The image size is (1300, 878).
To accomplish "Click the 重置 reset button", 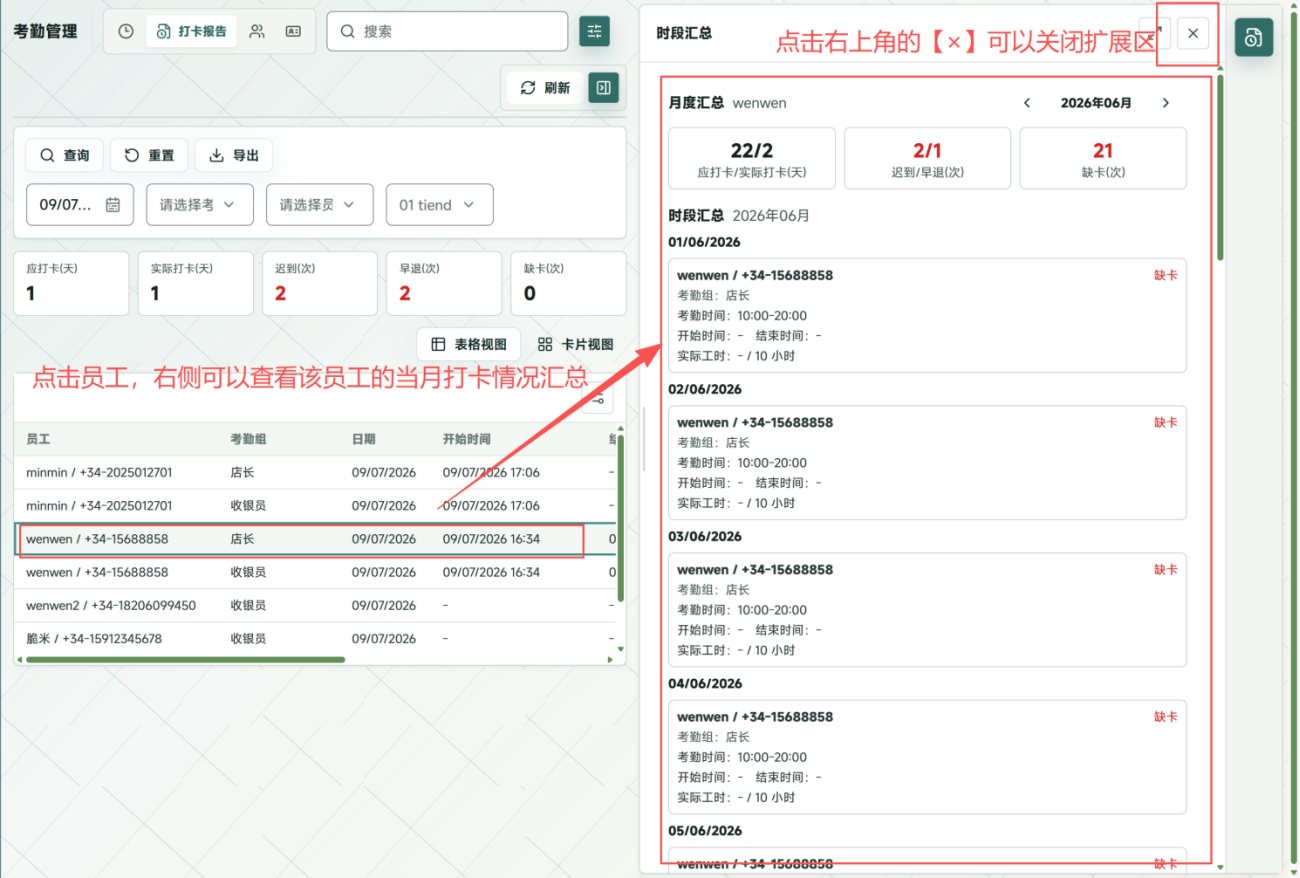I will (149, 155).
